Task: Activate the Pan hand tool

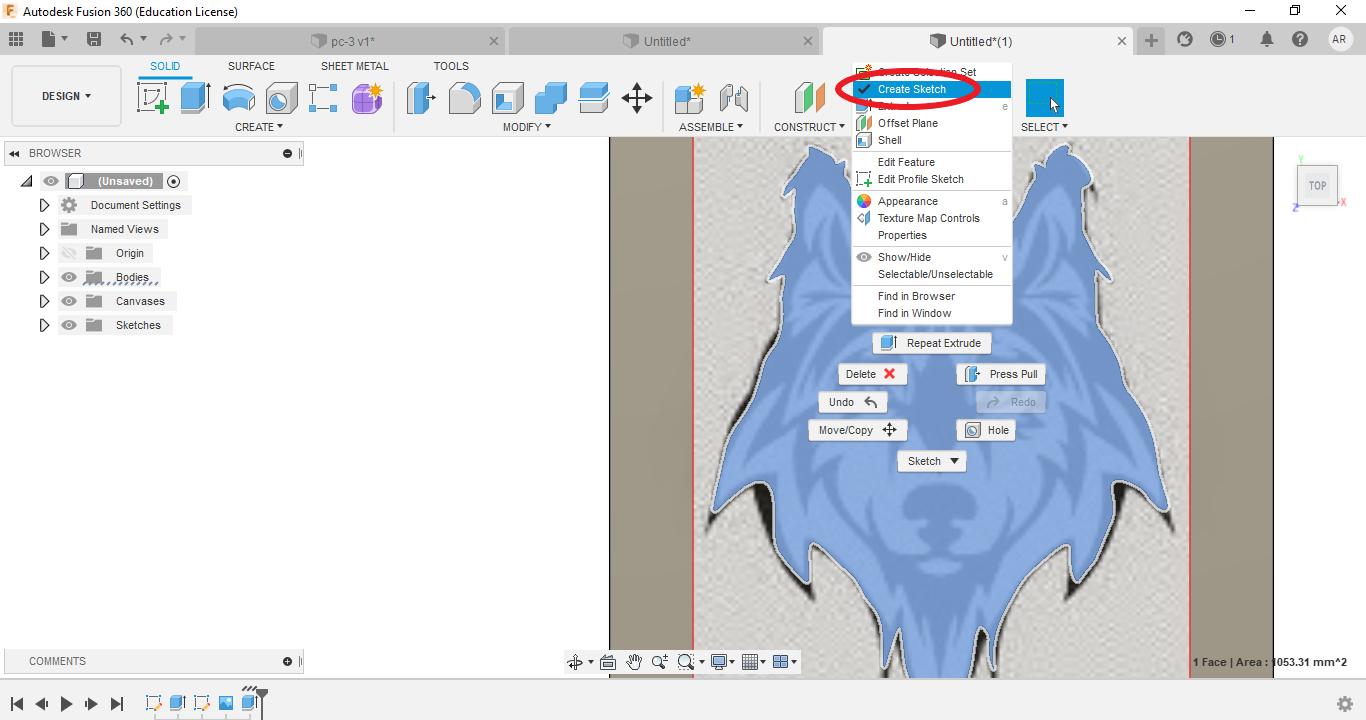Action: 634,662
